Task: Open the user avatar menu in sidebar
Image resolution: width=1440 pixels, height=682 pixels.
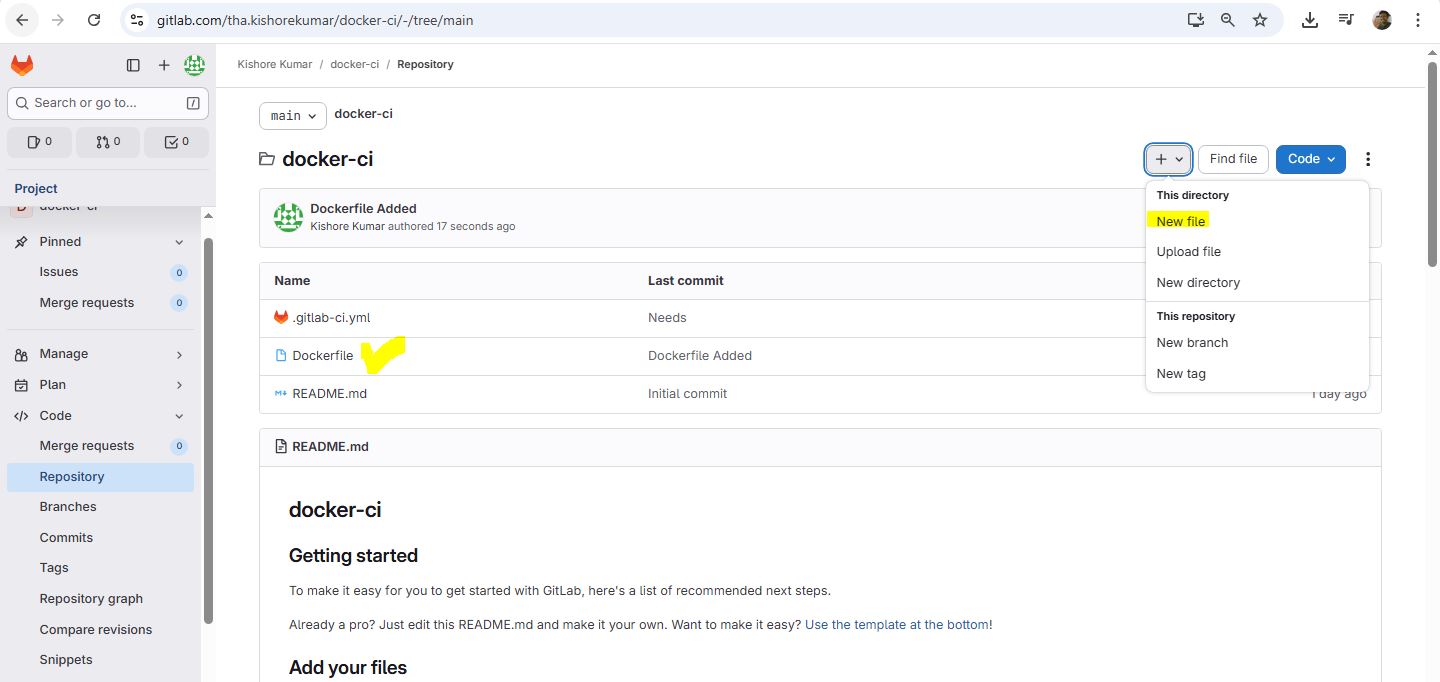Action: (195, 66)
